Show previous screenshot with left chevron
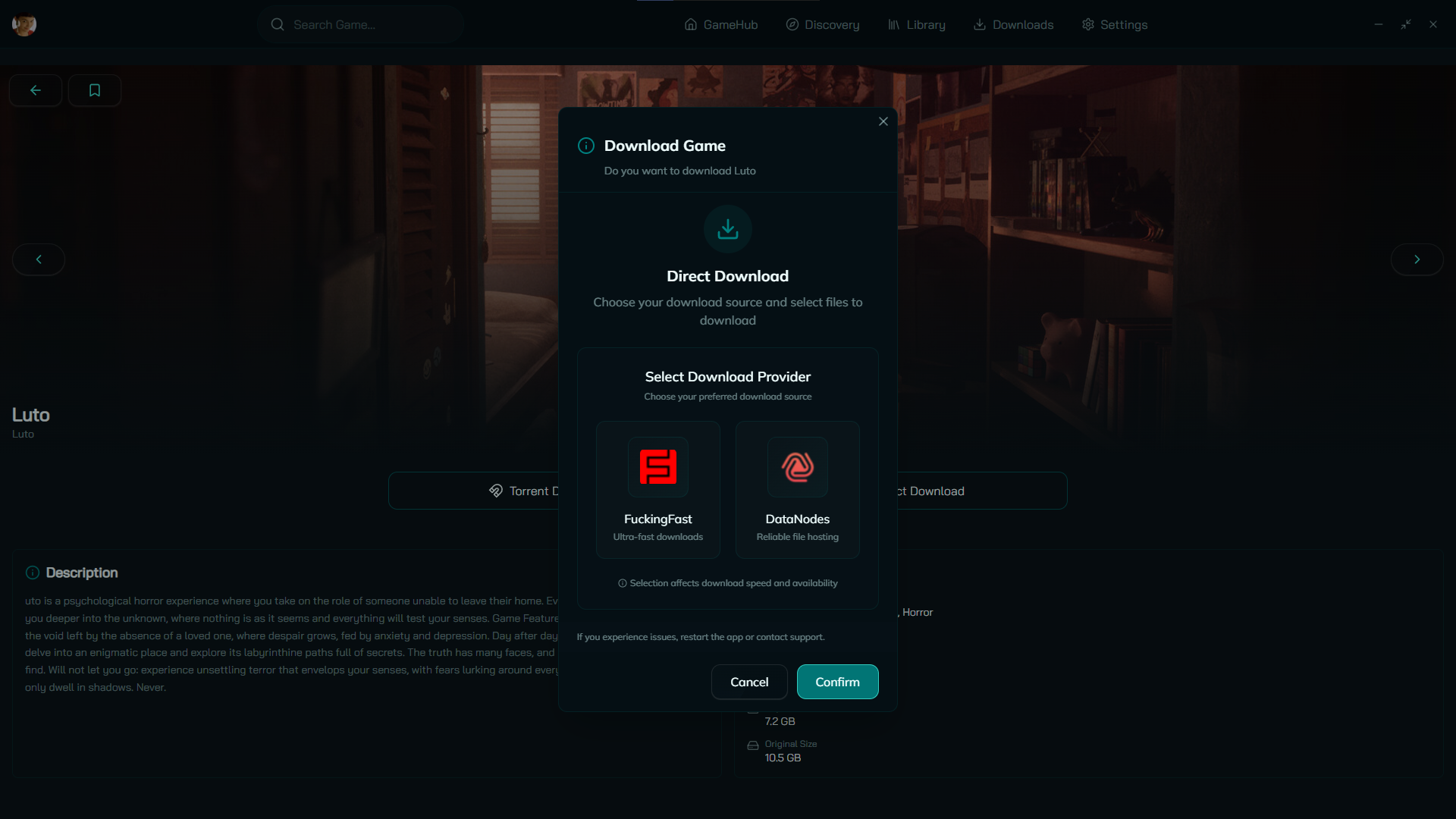Viewport: 1456px width, 819px height. 39,259
